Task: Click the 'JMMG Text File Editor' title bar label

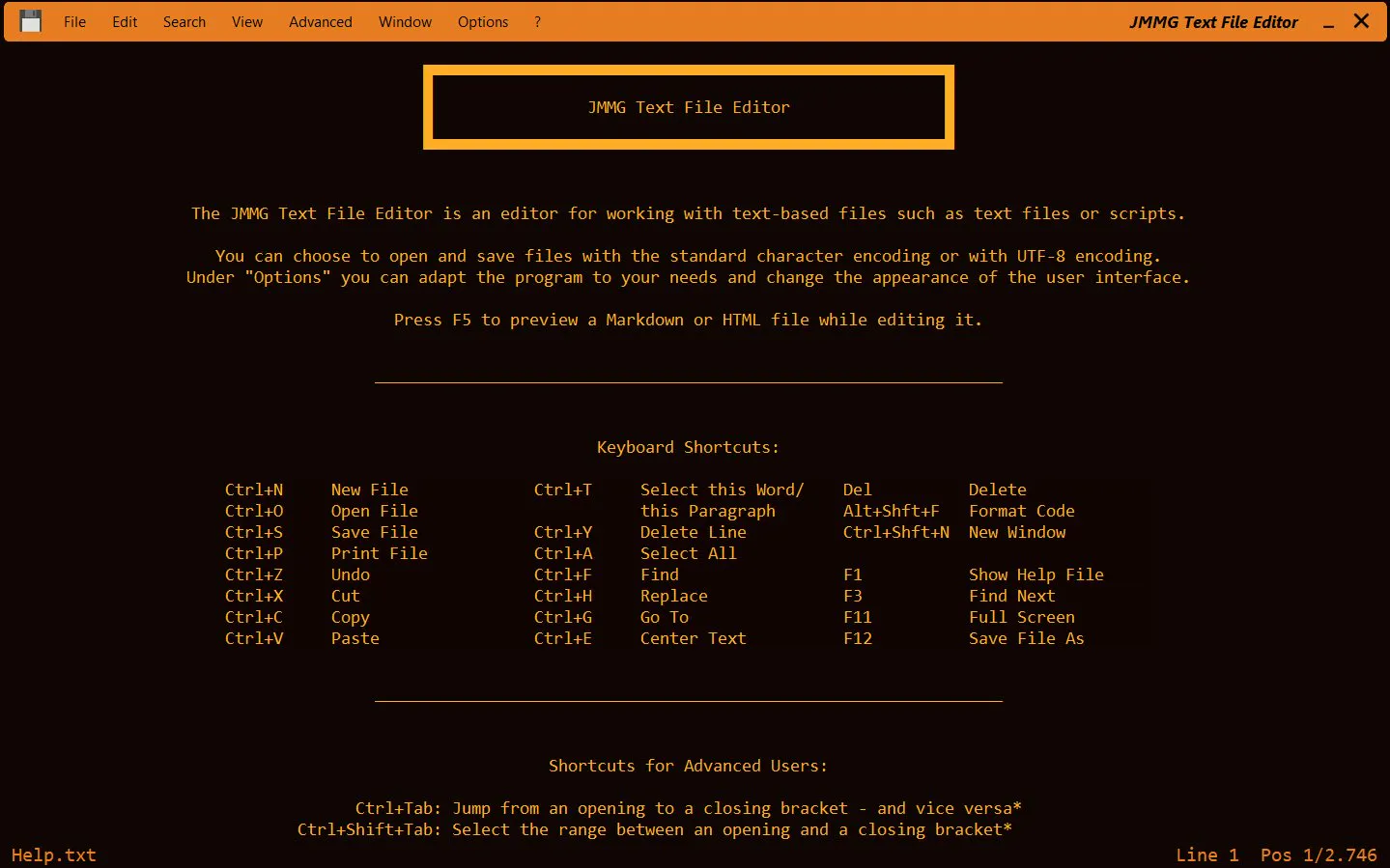Action: 1213,22
